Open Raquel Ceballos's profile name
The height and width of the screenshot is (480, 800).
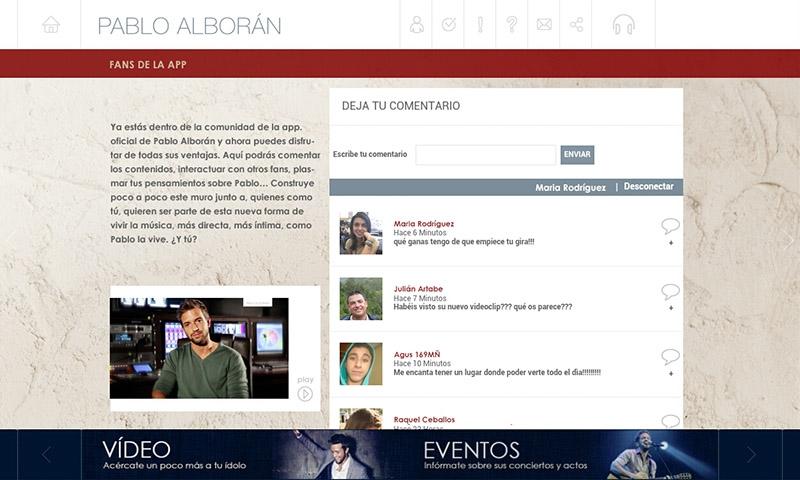click(424, 419)
